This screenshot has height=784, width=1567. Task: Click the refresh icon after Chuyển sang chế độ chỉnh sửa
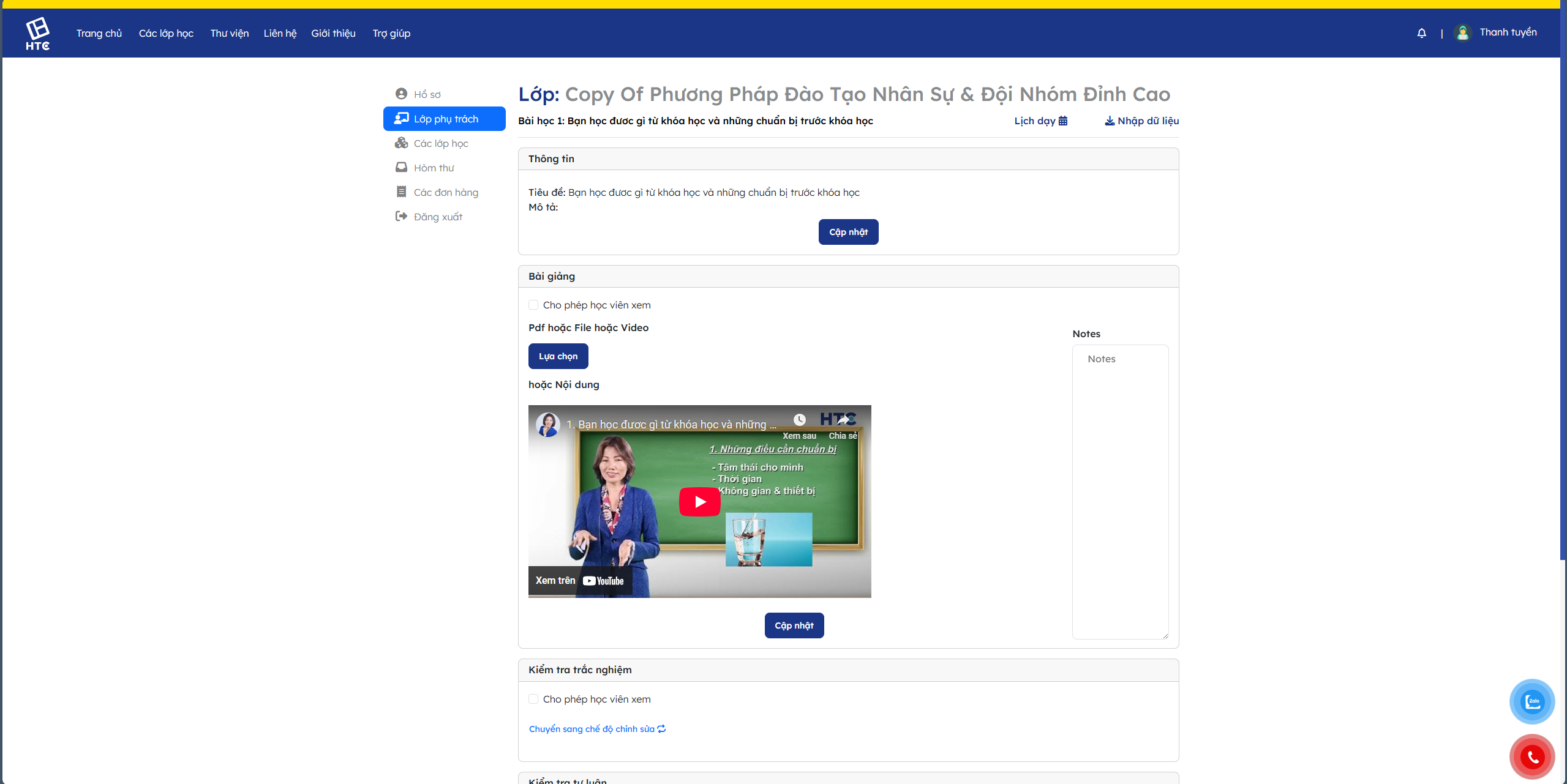661,729
